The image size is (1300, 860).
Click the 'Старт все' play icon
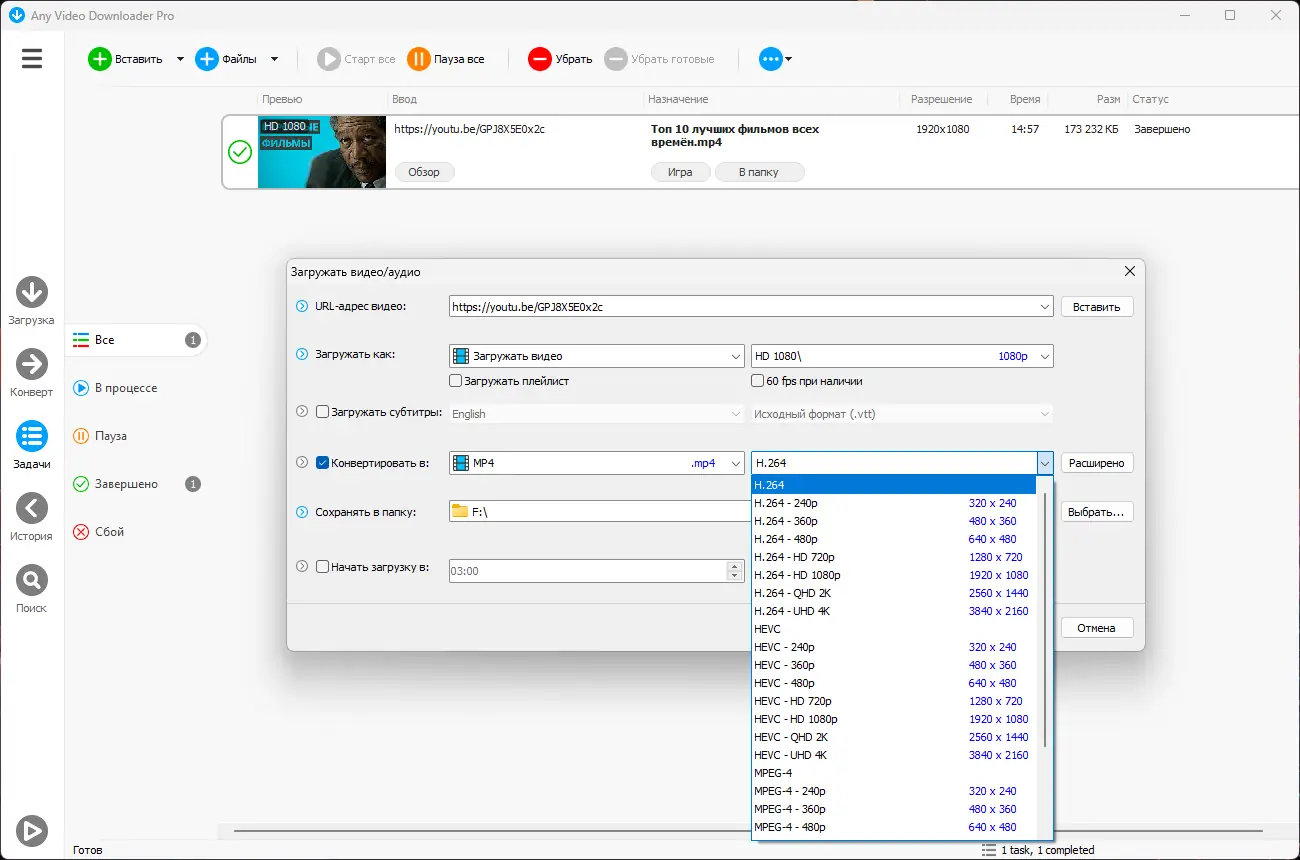(329, 59)
